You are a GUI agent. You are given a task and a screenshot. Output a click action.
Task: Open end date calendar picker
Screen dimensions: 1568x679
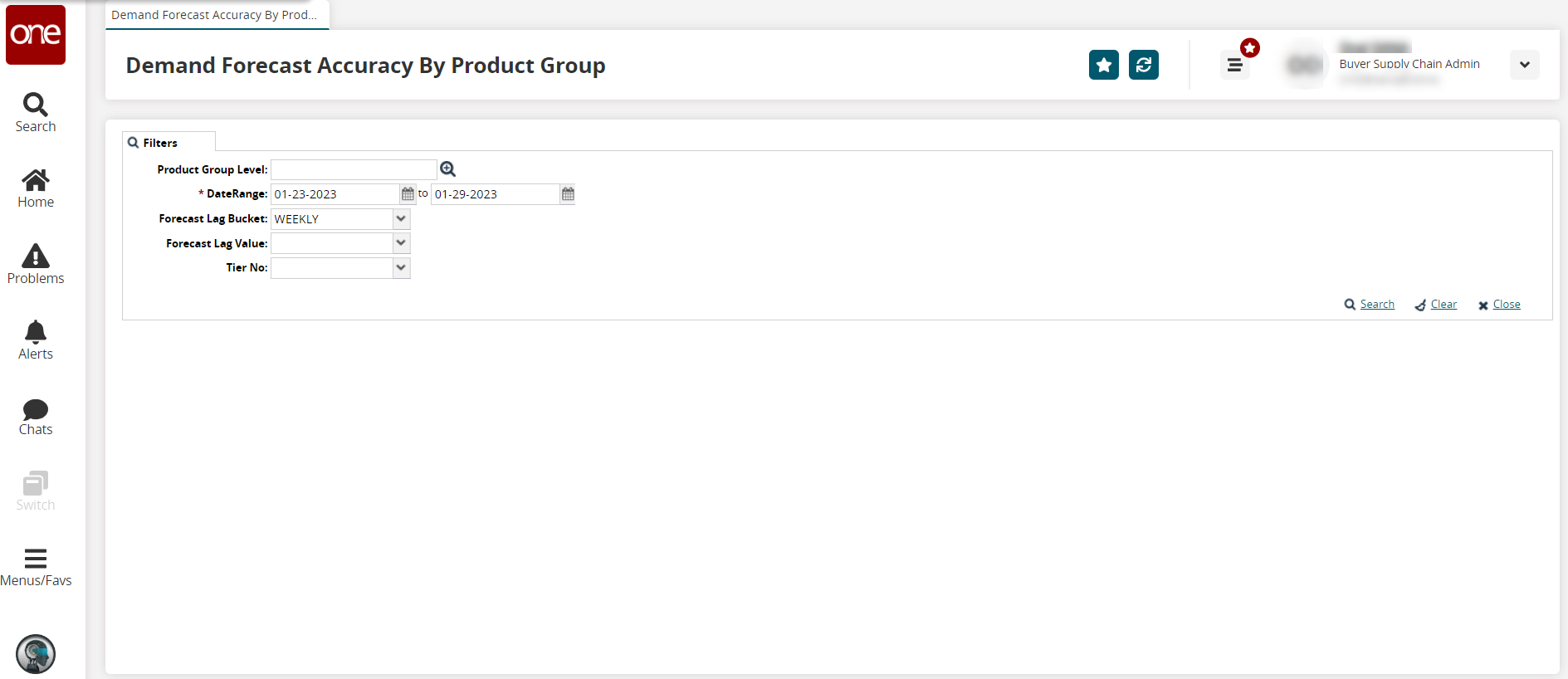(x=568, y=194)
